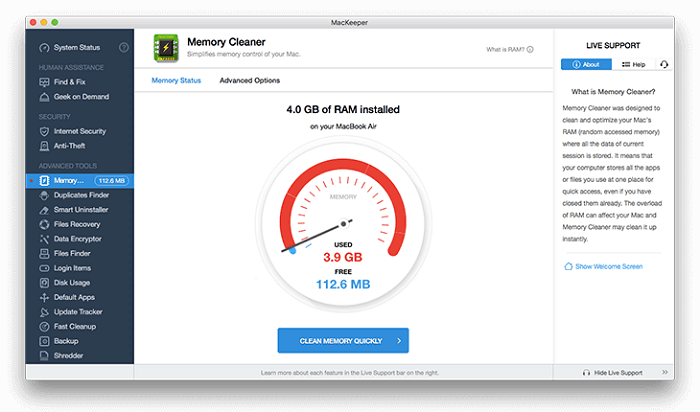
Task: Select Memory Cleaner in sidebar
Action: point(80,181)
